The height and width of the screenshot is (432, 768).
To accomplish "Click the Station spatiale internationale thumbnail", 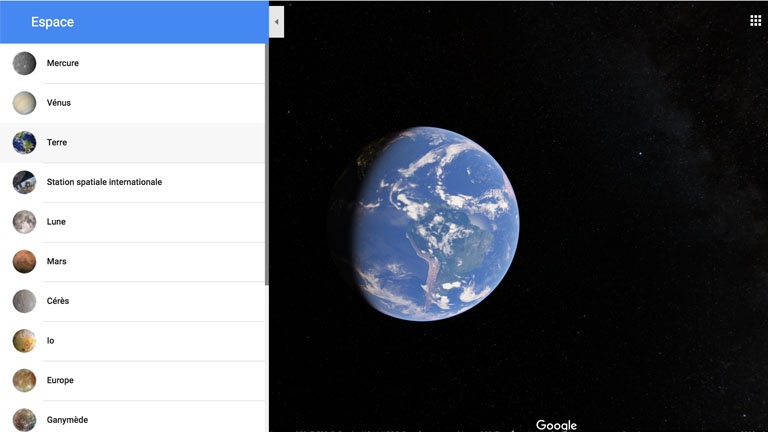I will 24,182.
